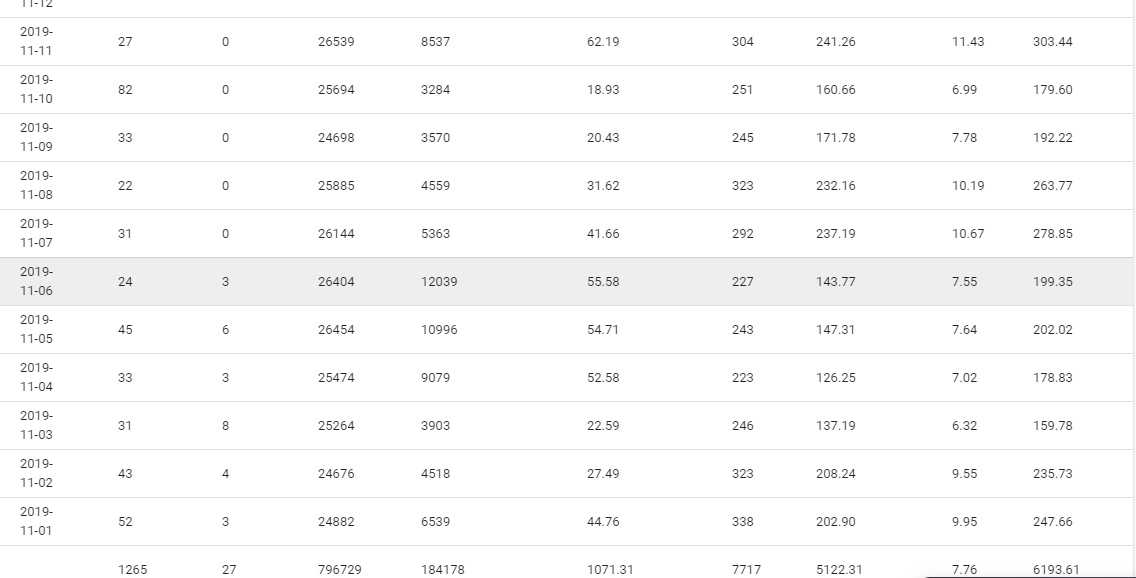Click the 62.19 value cell

[603, 42]
